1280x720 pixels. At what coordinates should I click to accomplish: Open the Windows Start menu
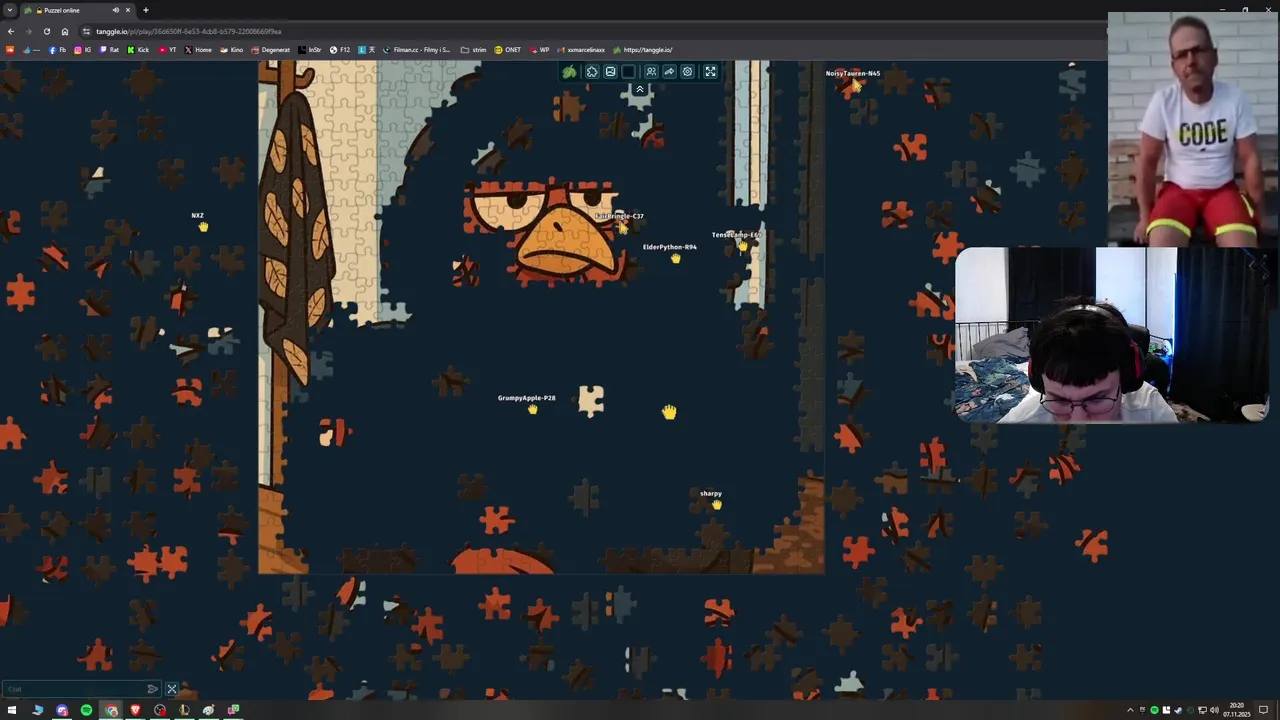(x=12, y=710)
